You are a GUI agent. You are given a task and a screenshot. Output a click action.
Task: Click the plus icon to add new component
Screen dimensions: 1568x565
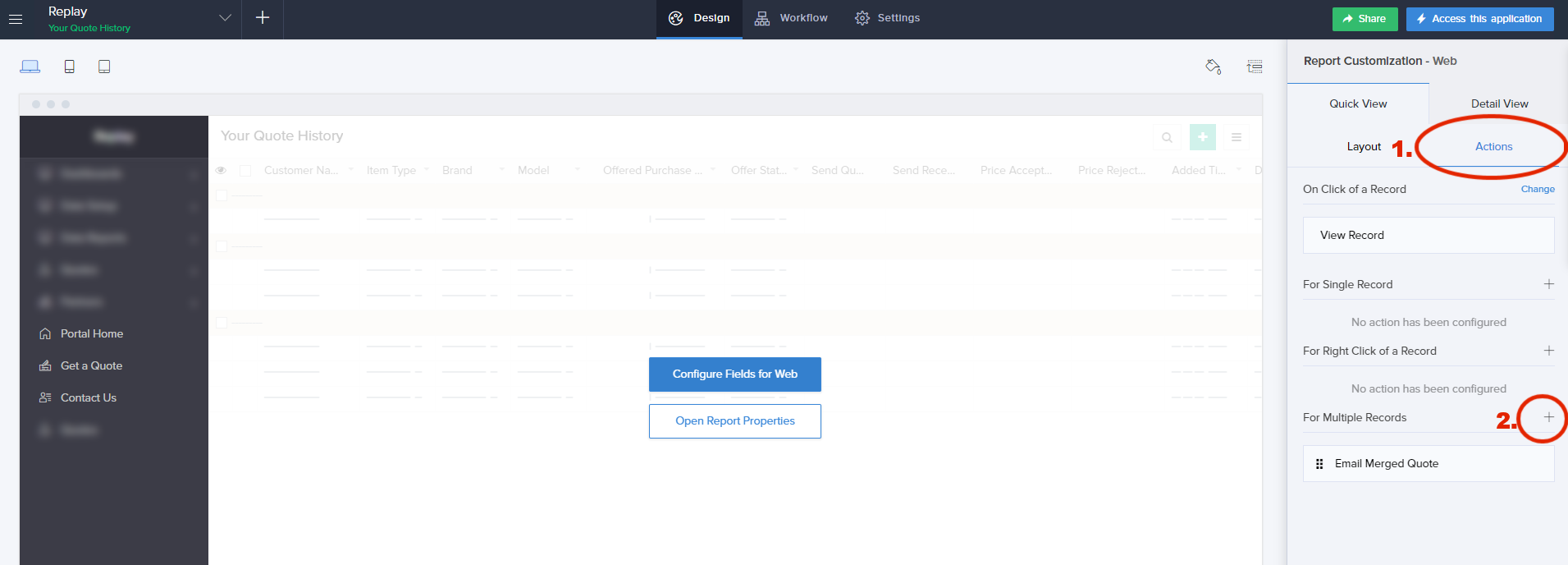(x=263, y=18)
